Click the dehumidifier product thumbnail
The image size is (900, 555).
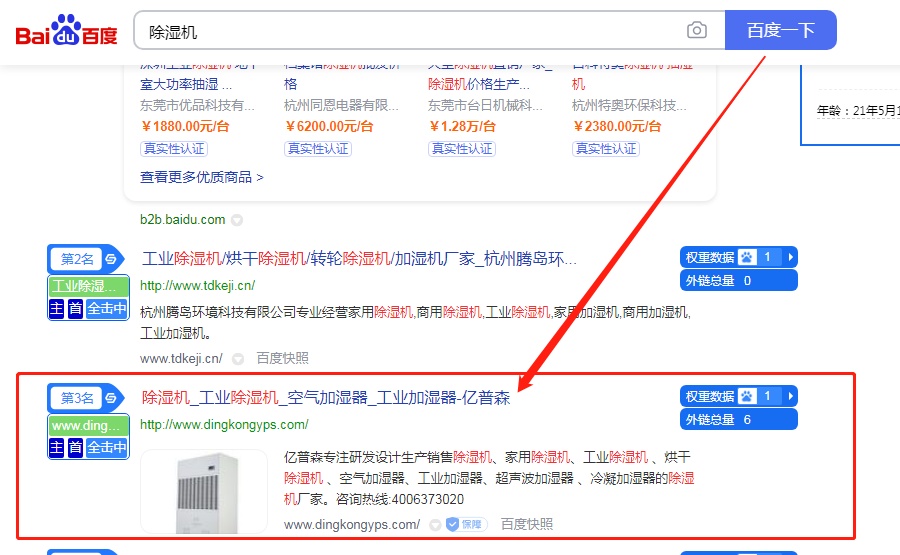(x=204, y=491)
